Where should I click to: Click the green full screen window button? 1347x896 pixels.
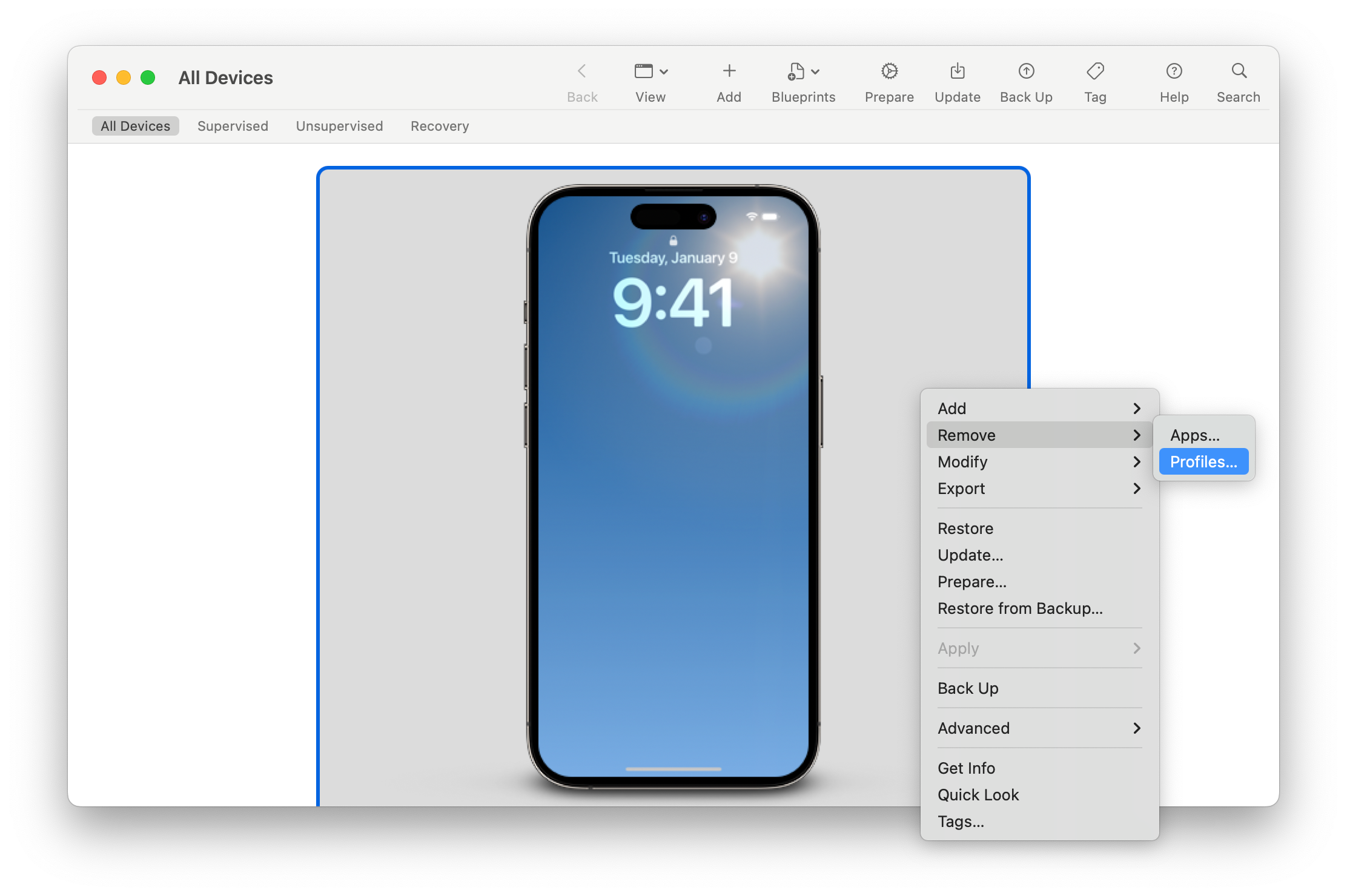click(x=148, y=77)
